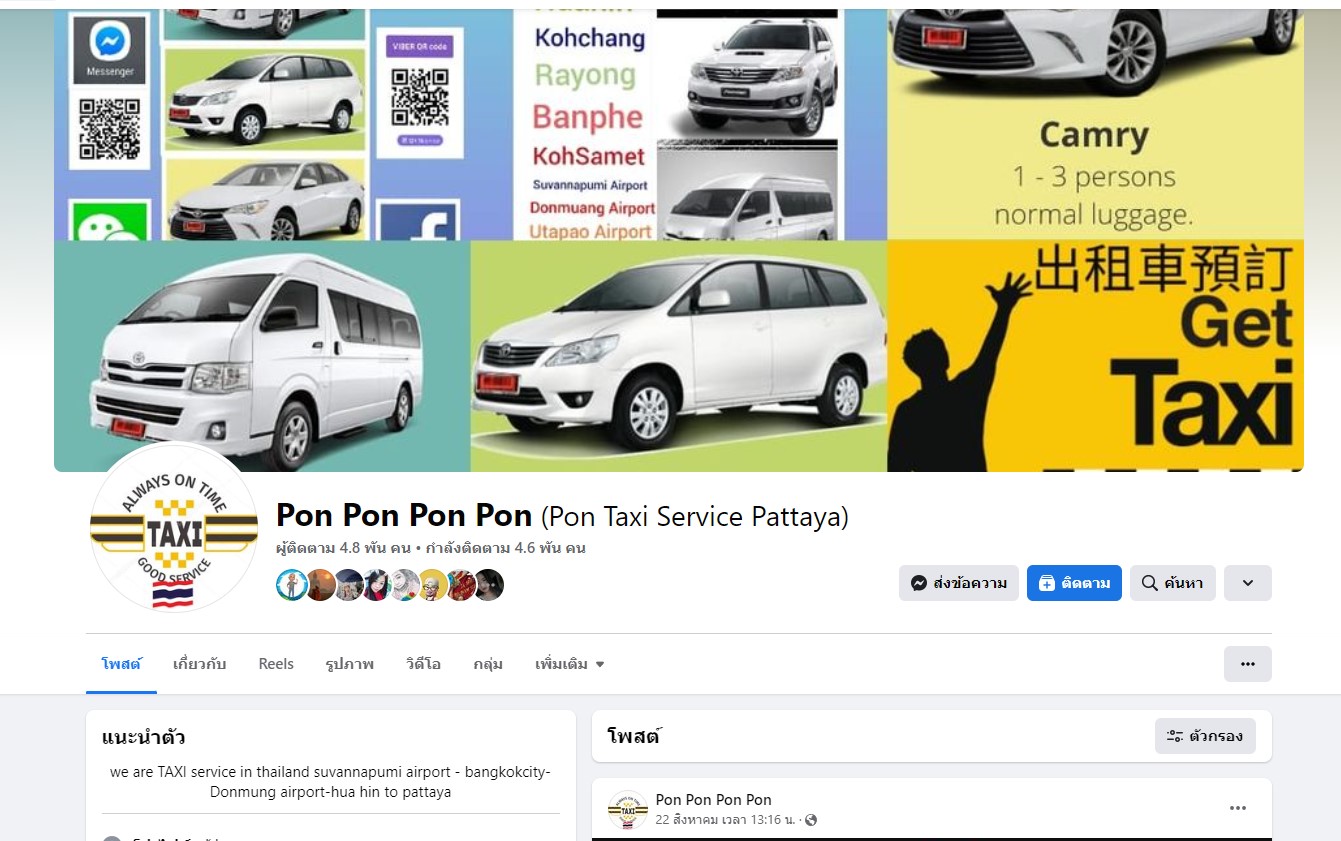The width and height of the screenshot is (1341, 841).
Task: Open the กลุ่ม tab
Action: click(x=488, y=664)
